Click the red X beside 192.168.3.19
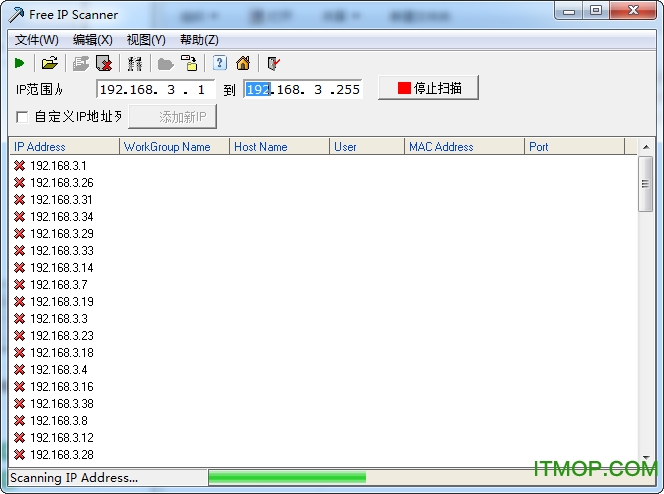This screenshot has width=664, height=494. tap(19, 301)
